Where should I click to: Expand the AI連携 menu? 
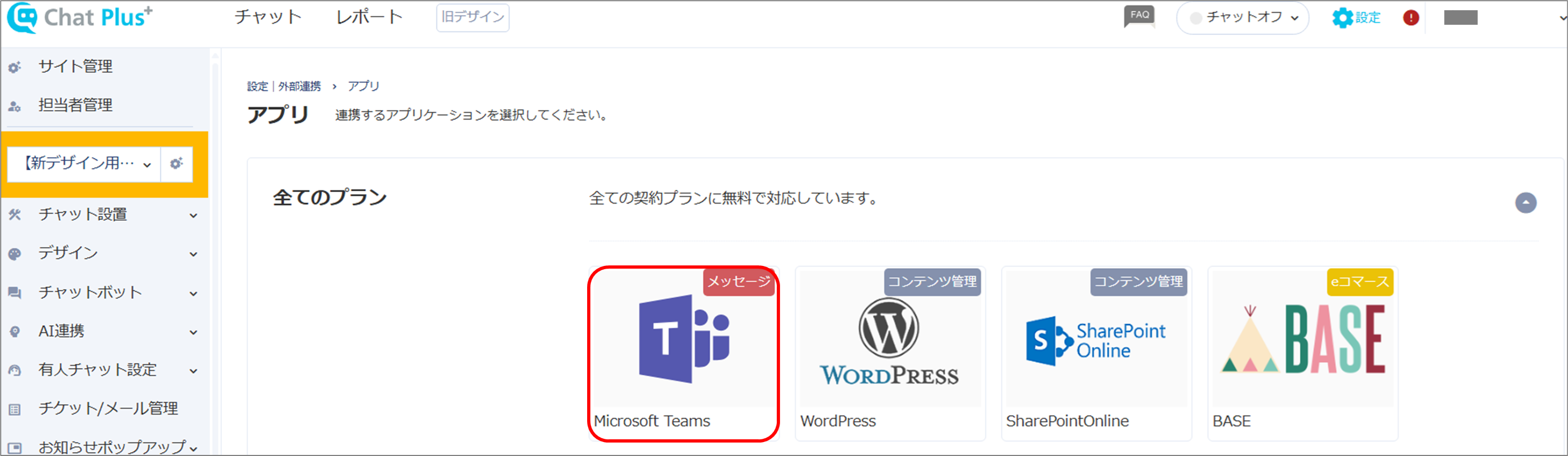[x=104, y=331]
